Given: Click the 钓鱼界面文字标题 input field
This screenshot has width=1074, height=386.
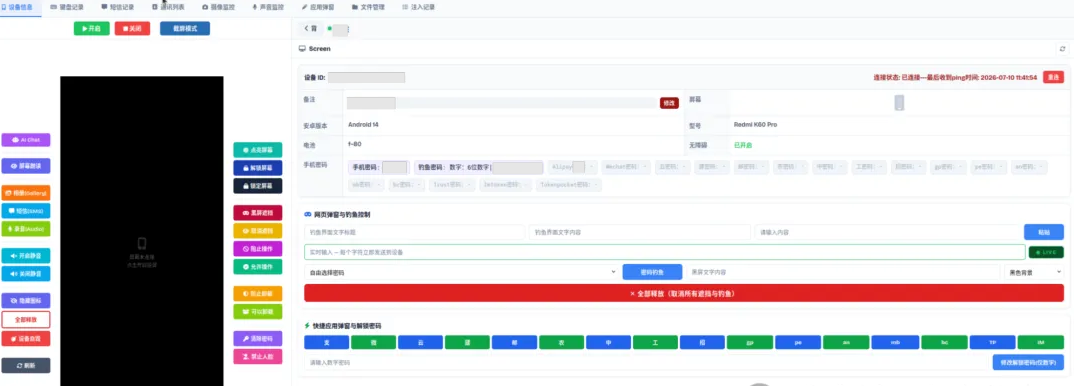Looking at the screenshot, I should 415,232.
